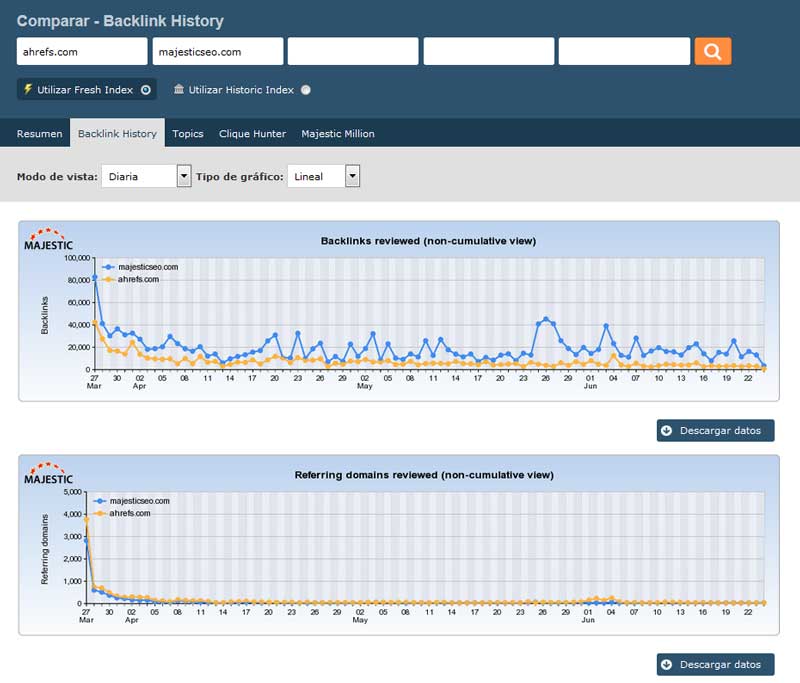Click the download arrow icon below the domains chart
This screenshot has width=800, height=683.
point(665,664)
